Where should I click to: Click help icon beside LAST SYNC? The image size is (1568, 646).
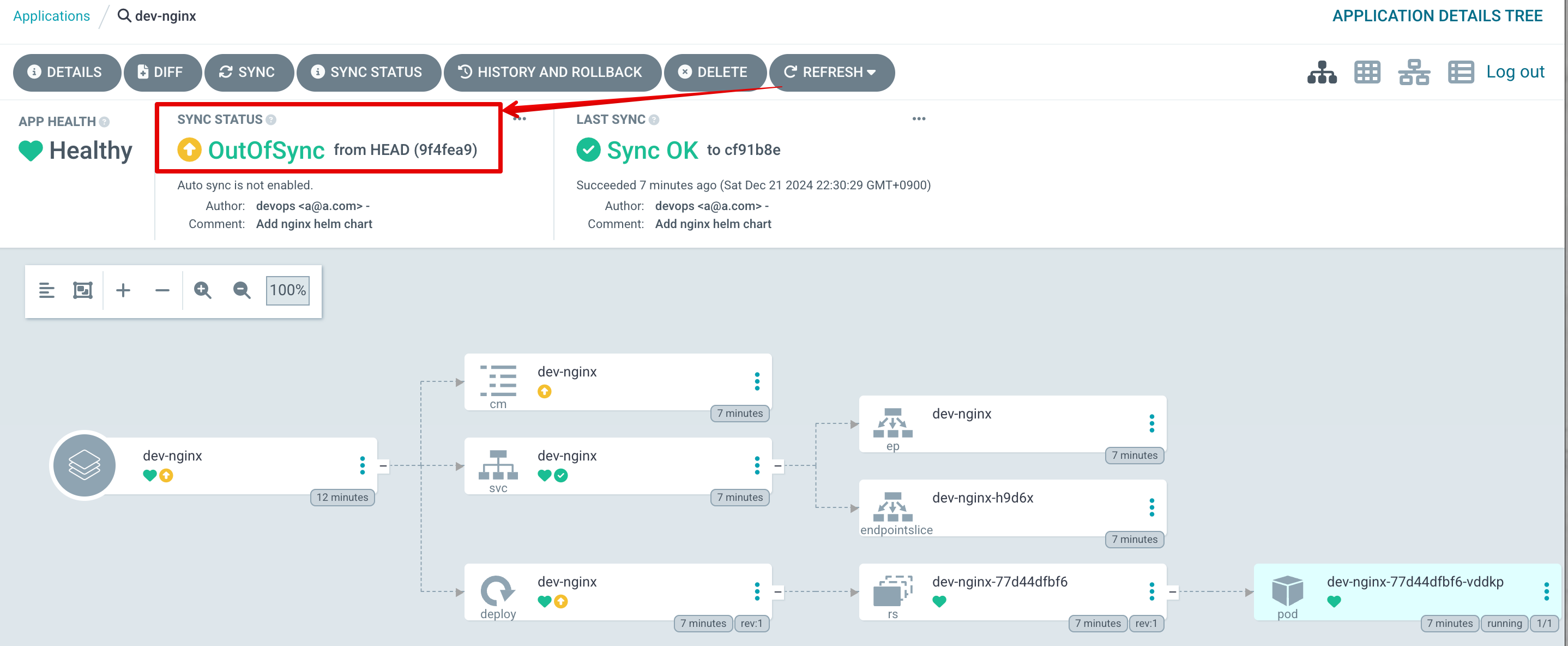point(654,119)
